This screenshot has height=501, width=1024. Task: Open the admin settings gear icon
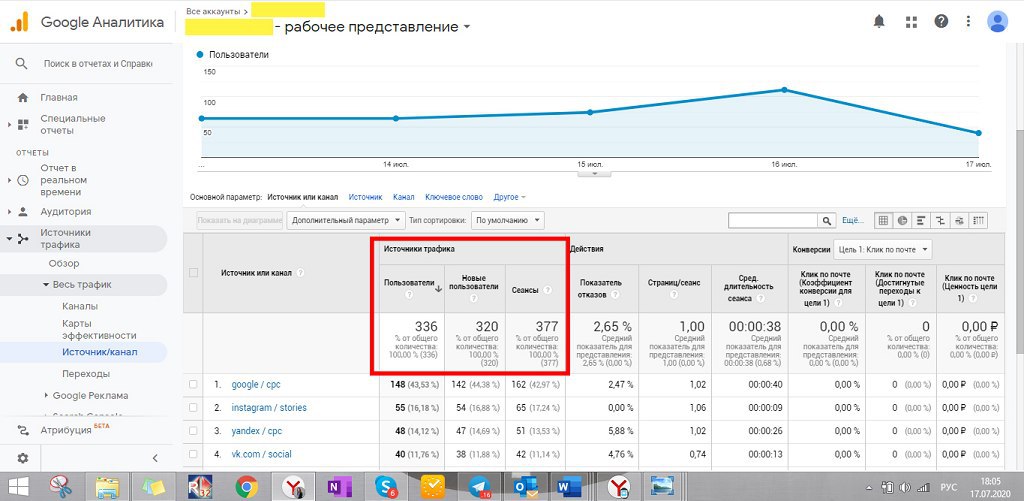pyautogui.click(x=23, y=458)
